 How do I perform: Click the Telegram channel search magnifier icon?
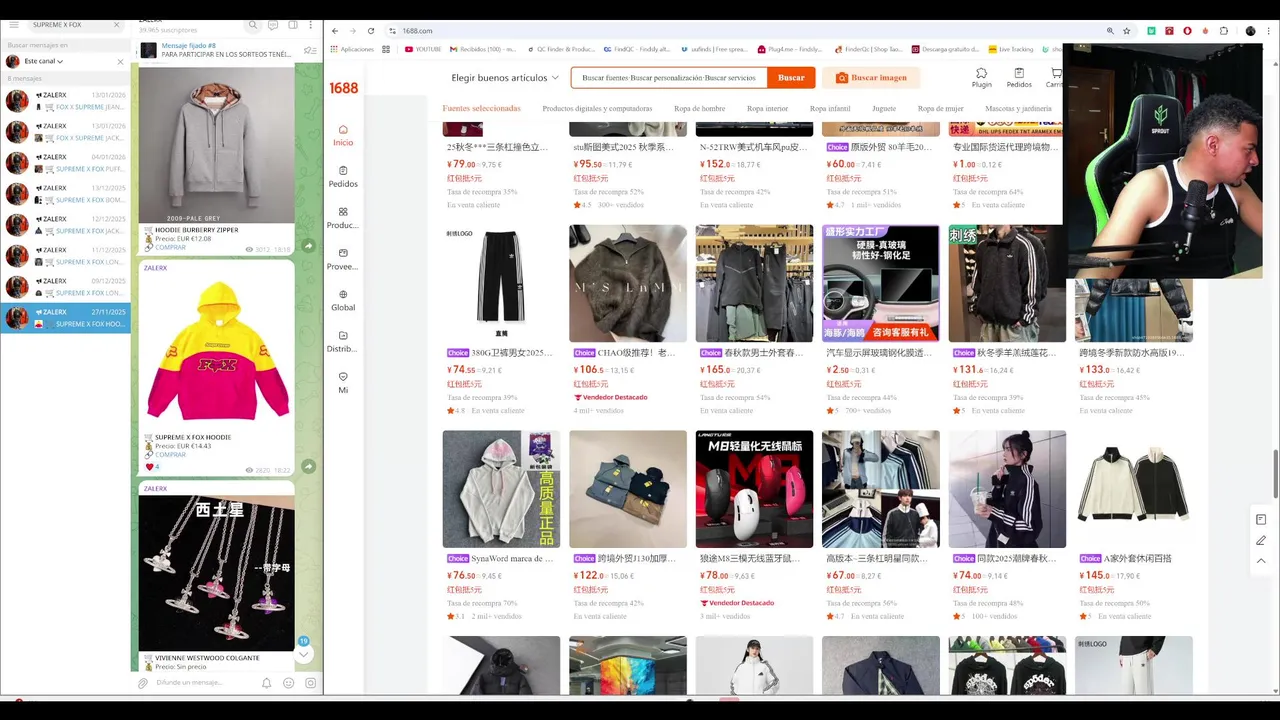coord(253,25)
